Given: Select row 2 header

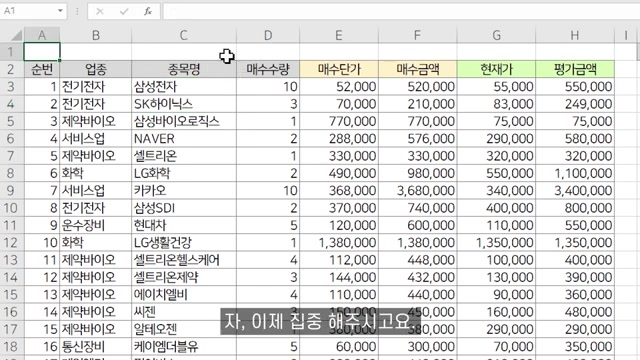Looking at the screenshot, I should point(11,69).
